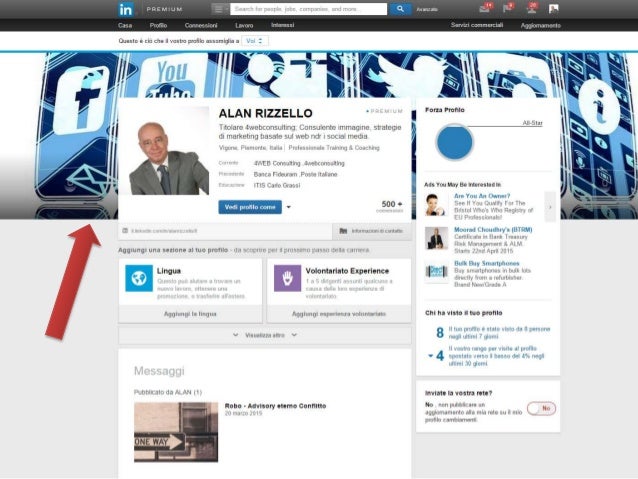Open the ONE WAY post thumbnail
638x479 pixels.
[176, 432]
